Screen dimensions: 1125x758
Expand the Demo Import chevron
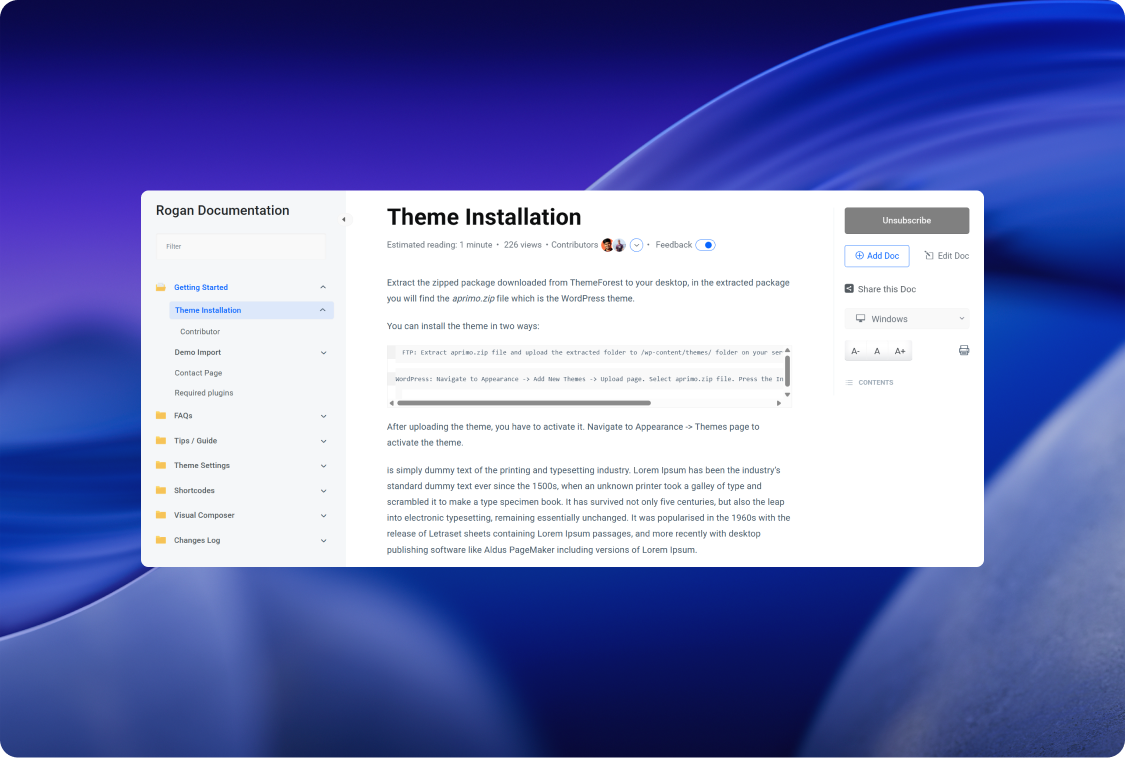(323, 352)
